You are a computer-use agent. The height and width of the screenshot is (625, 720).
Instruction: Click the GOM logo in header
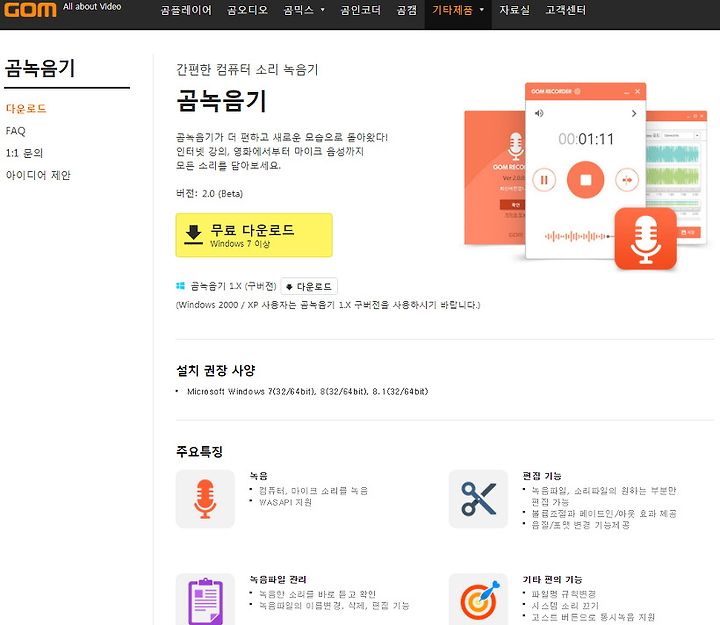coord(30,9)
